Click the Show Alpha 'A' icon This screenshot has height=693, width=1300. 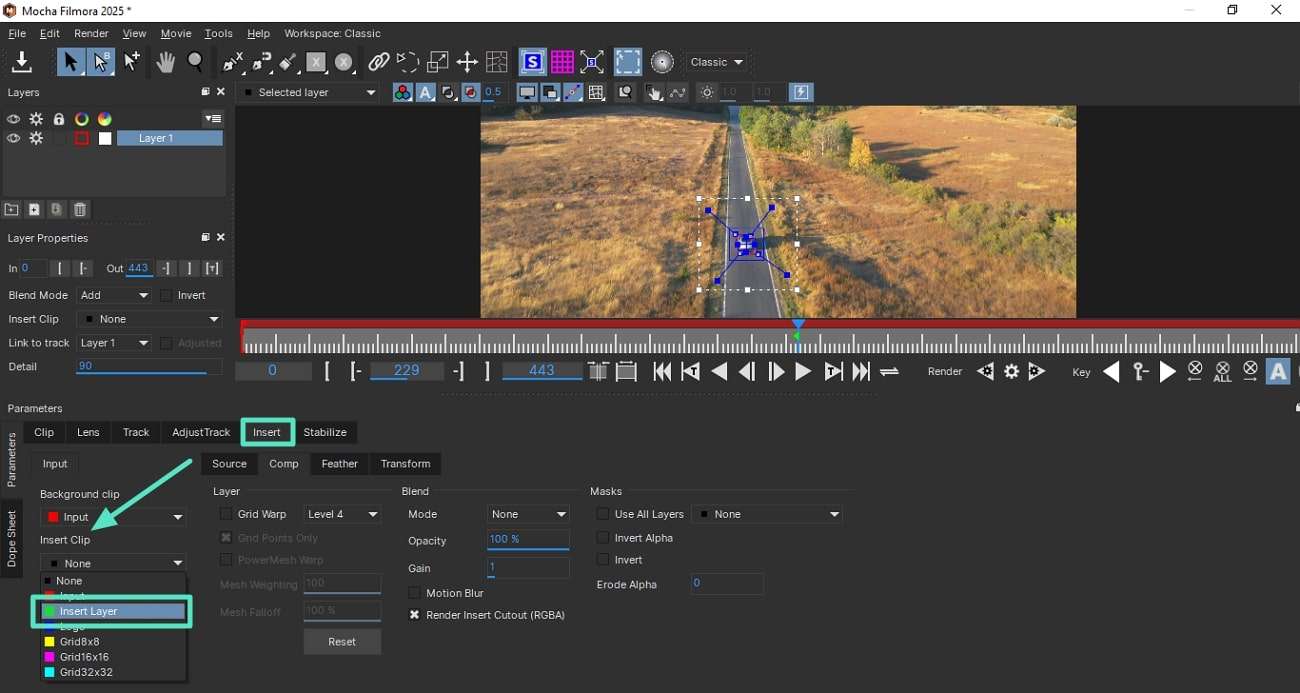425,92
